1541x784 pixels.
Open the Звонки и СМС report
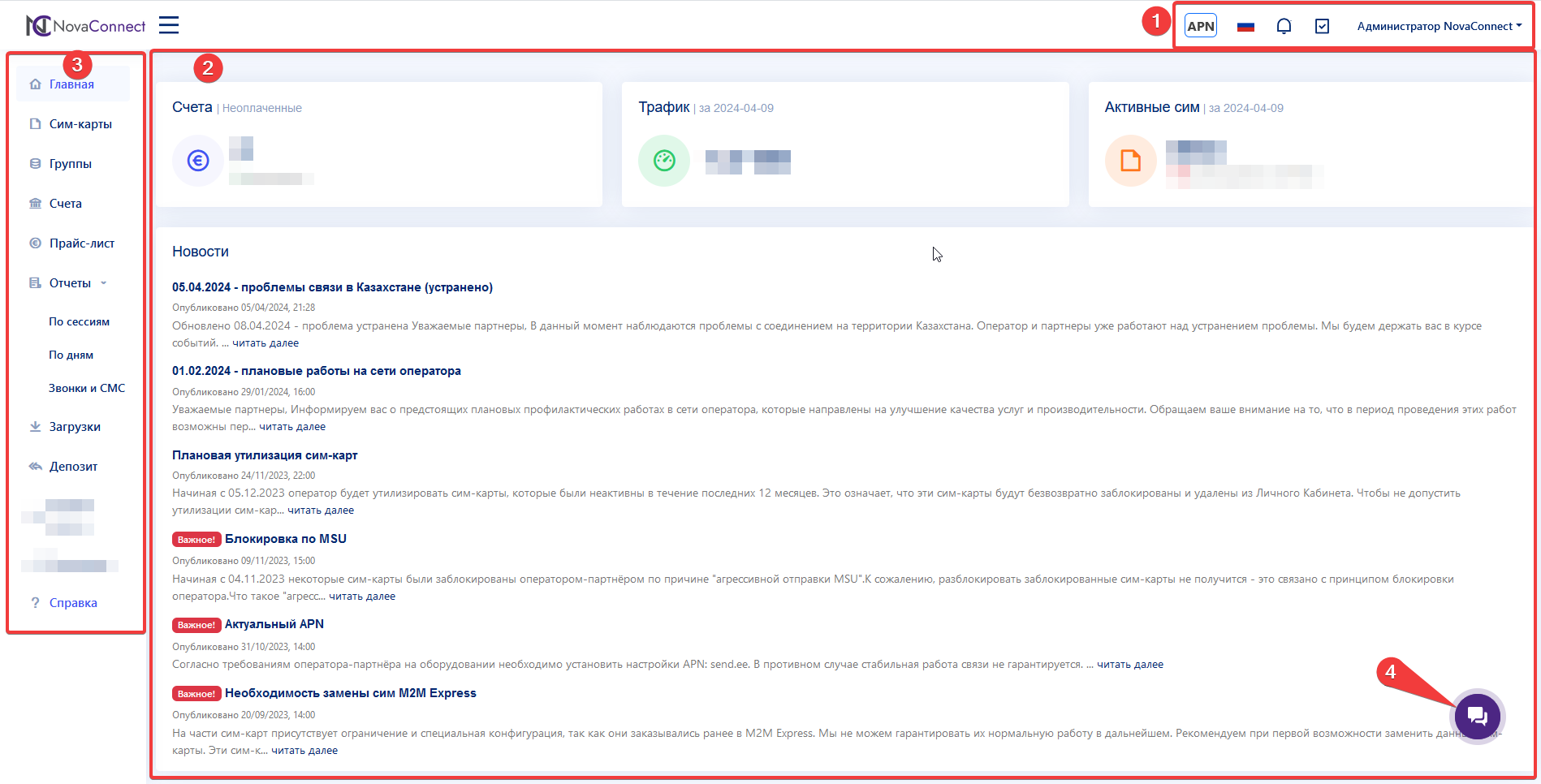(87, 389)
